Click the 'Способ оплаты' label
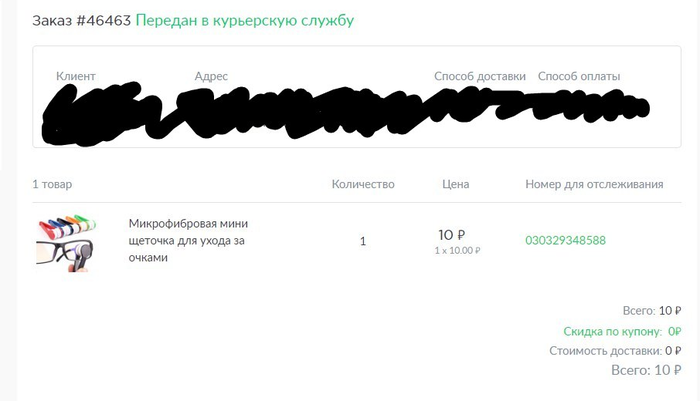This screenshot has width=700, height=401. point(579,76)
